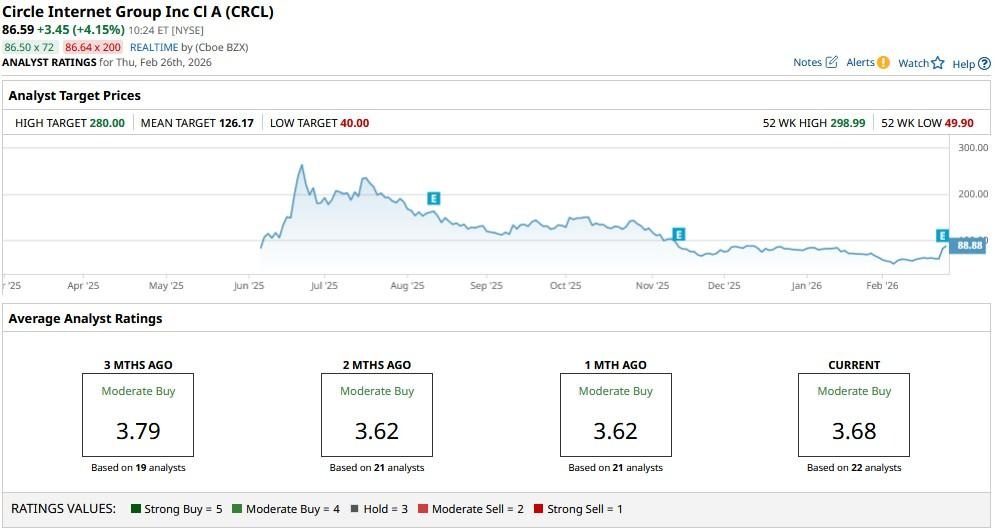Click the 200.00 price axis label
The width and height of the screenshot is (995, 529).
[x=973, y=193]
